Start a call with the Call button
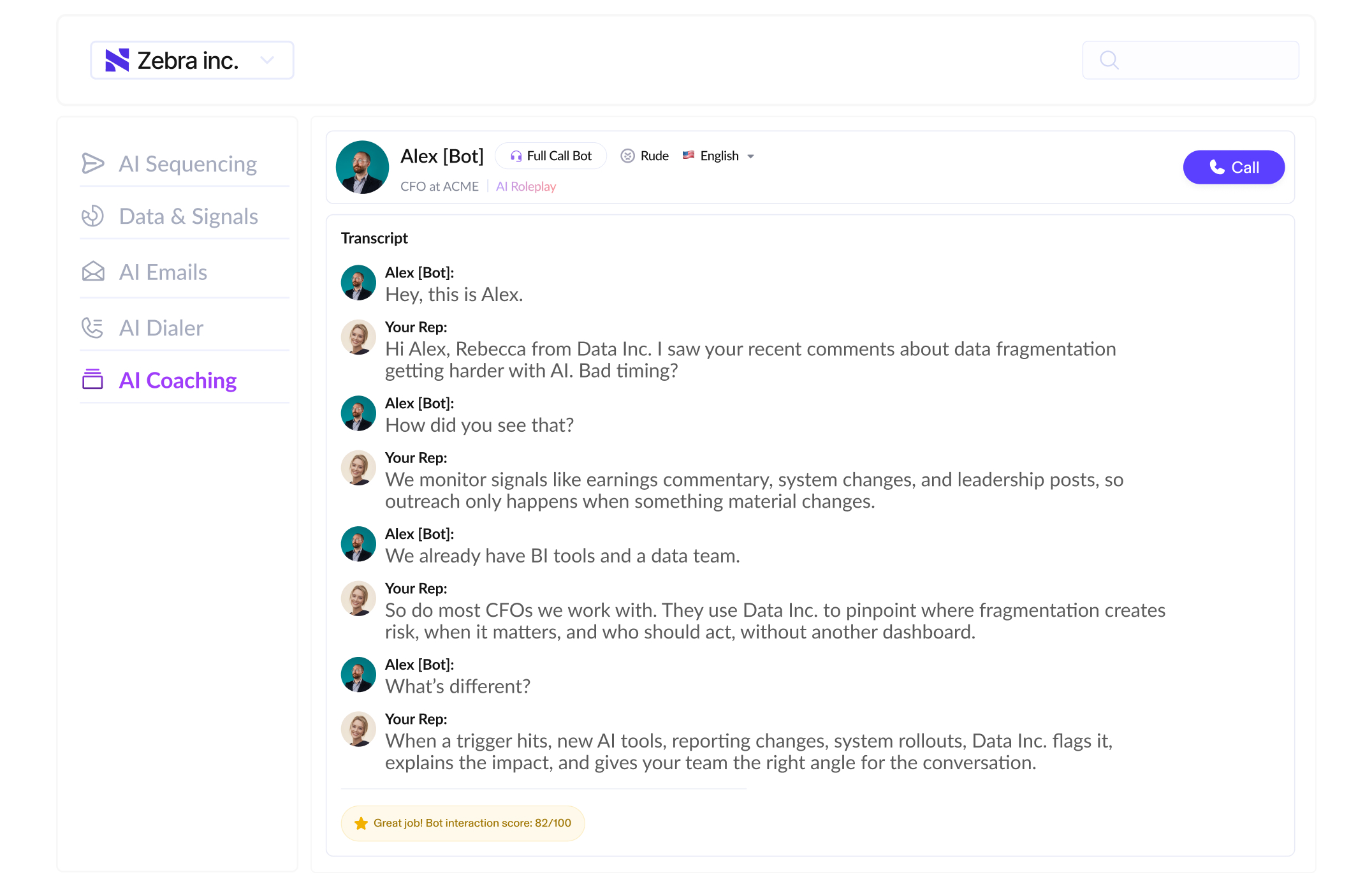Viewport: 1372px width, 884px height. pyautogui.click(x=1234, y=167)
